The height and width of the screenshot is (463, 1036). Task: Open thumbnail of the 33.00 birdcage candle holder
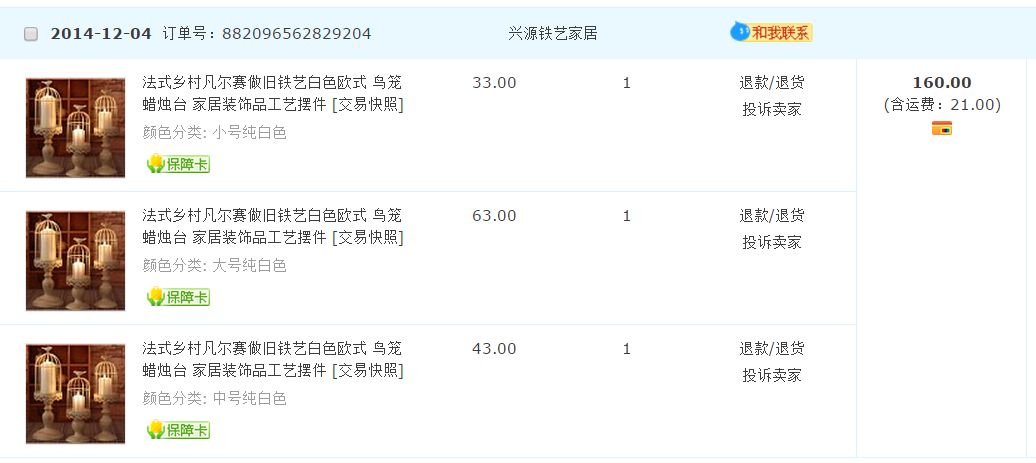[76, 127]
